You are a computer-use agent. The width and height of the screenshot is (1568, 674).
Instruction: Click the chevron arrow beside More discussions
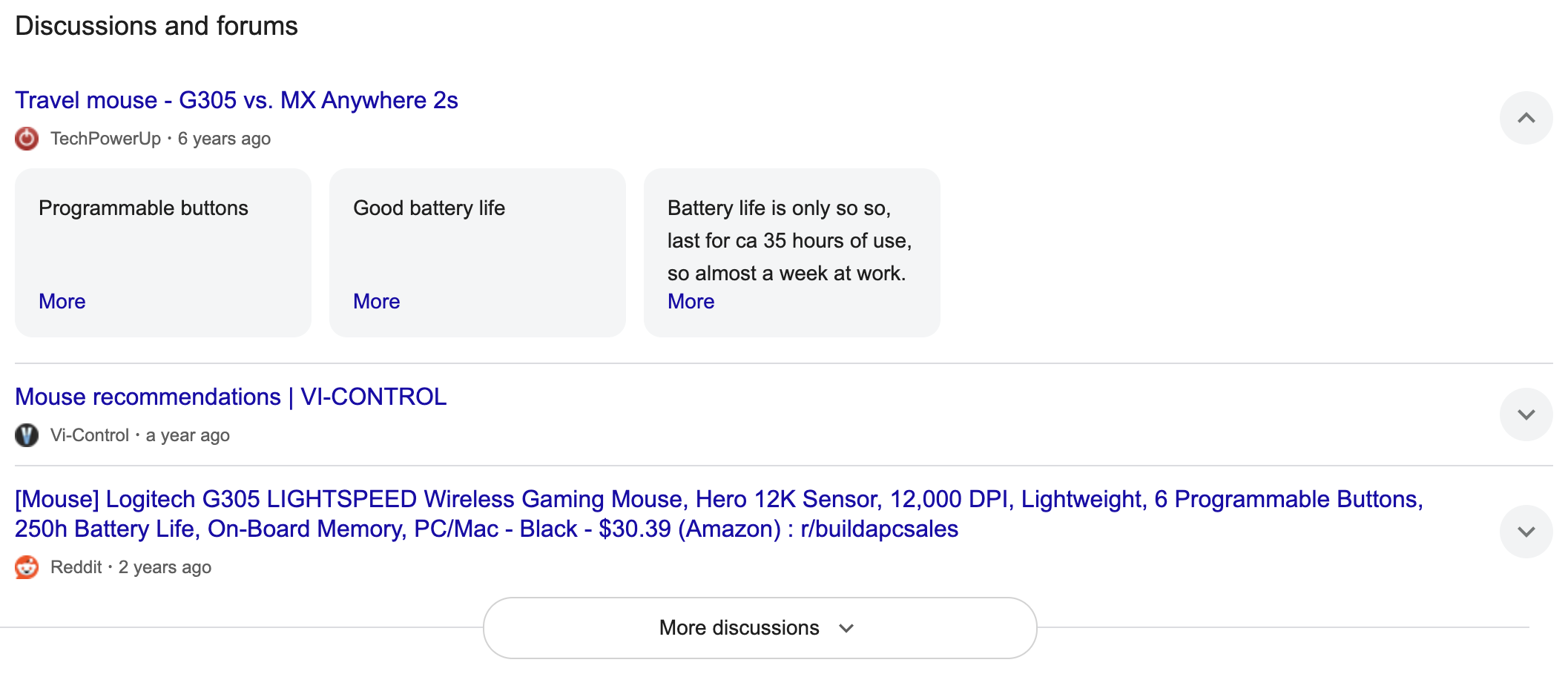coord(846,628)
